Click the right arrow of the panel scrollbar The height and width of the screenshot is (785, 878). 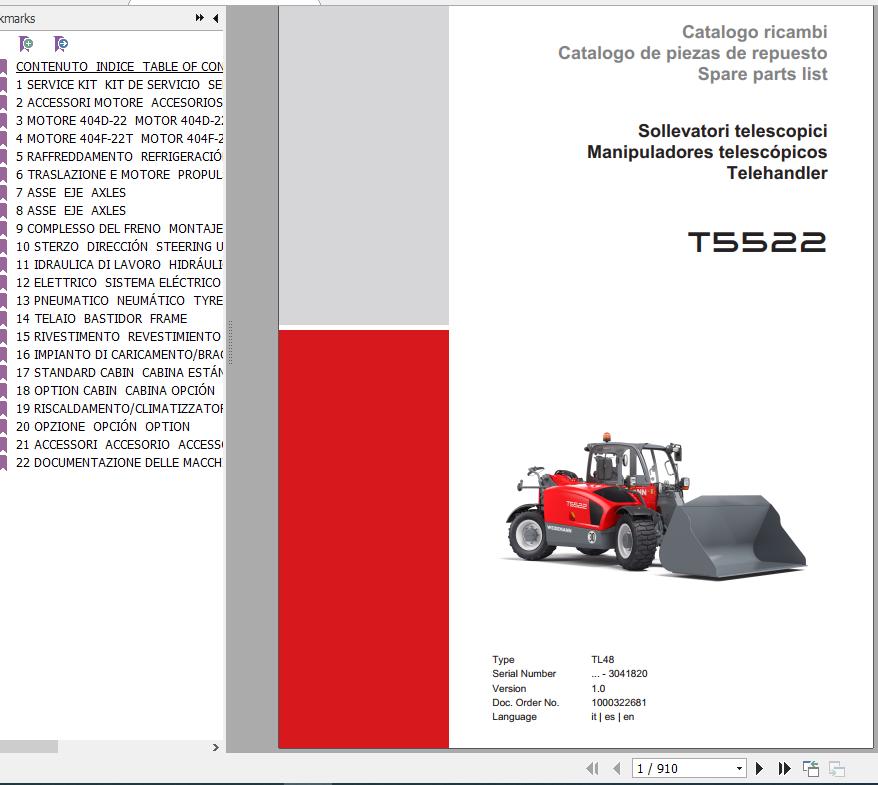(213, 745)
